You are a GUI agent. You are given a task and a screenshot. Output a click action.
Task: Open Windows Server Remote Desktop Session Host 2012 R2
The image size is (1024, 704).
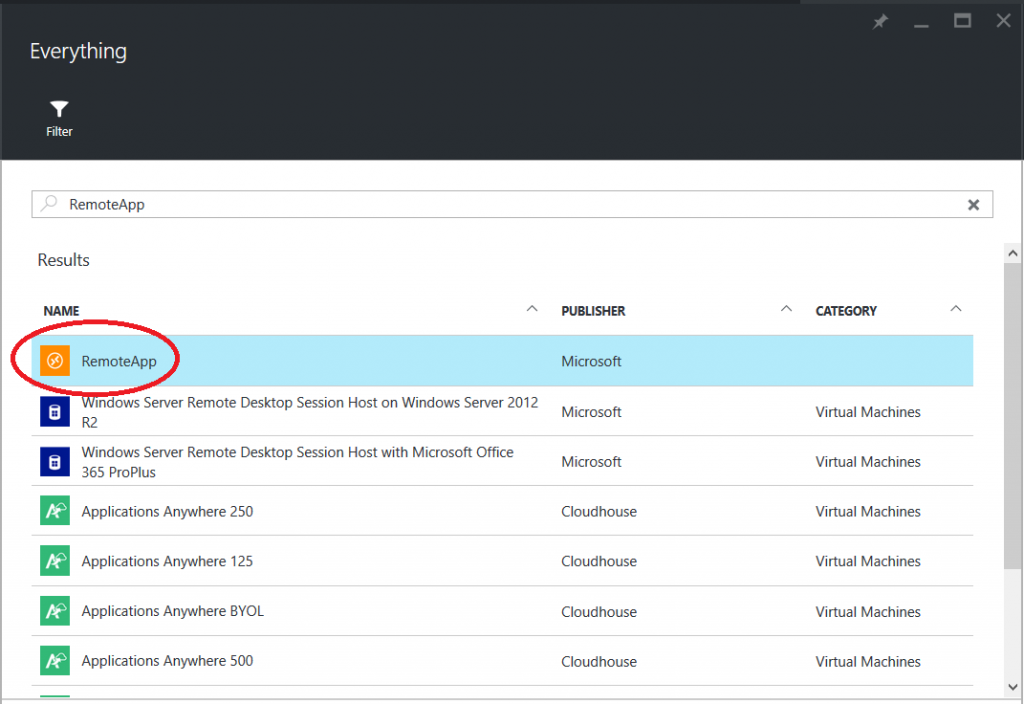tap(310, 412)
